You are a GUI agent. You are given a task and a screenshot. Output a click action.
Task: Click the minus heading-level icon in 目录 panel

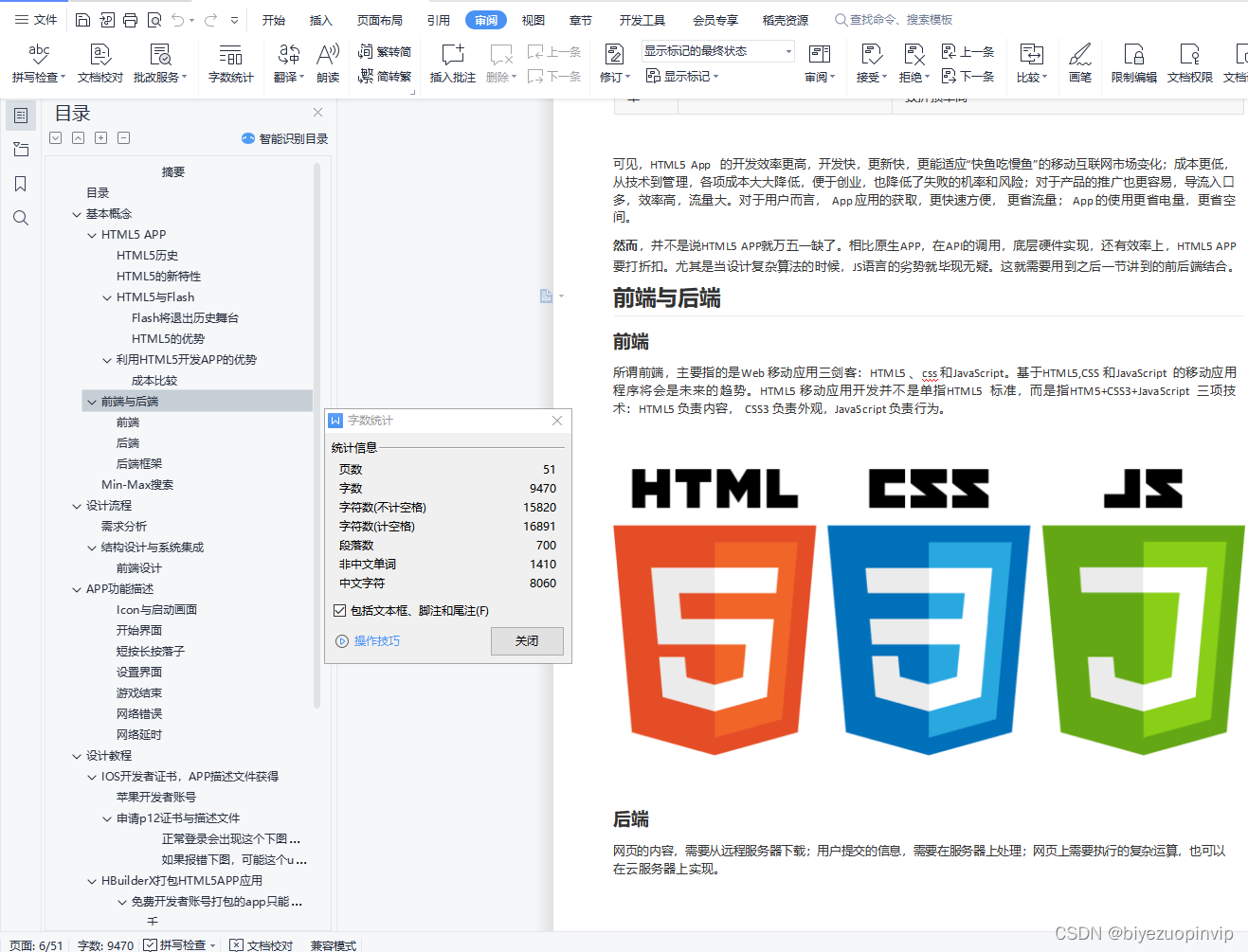(x=124, y=138)
